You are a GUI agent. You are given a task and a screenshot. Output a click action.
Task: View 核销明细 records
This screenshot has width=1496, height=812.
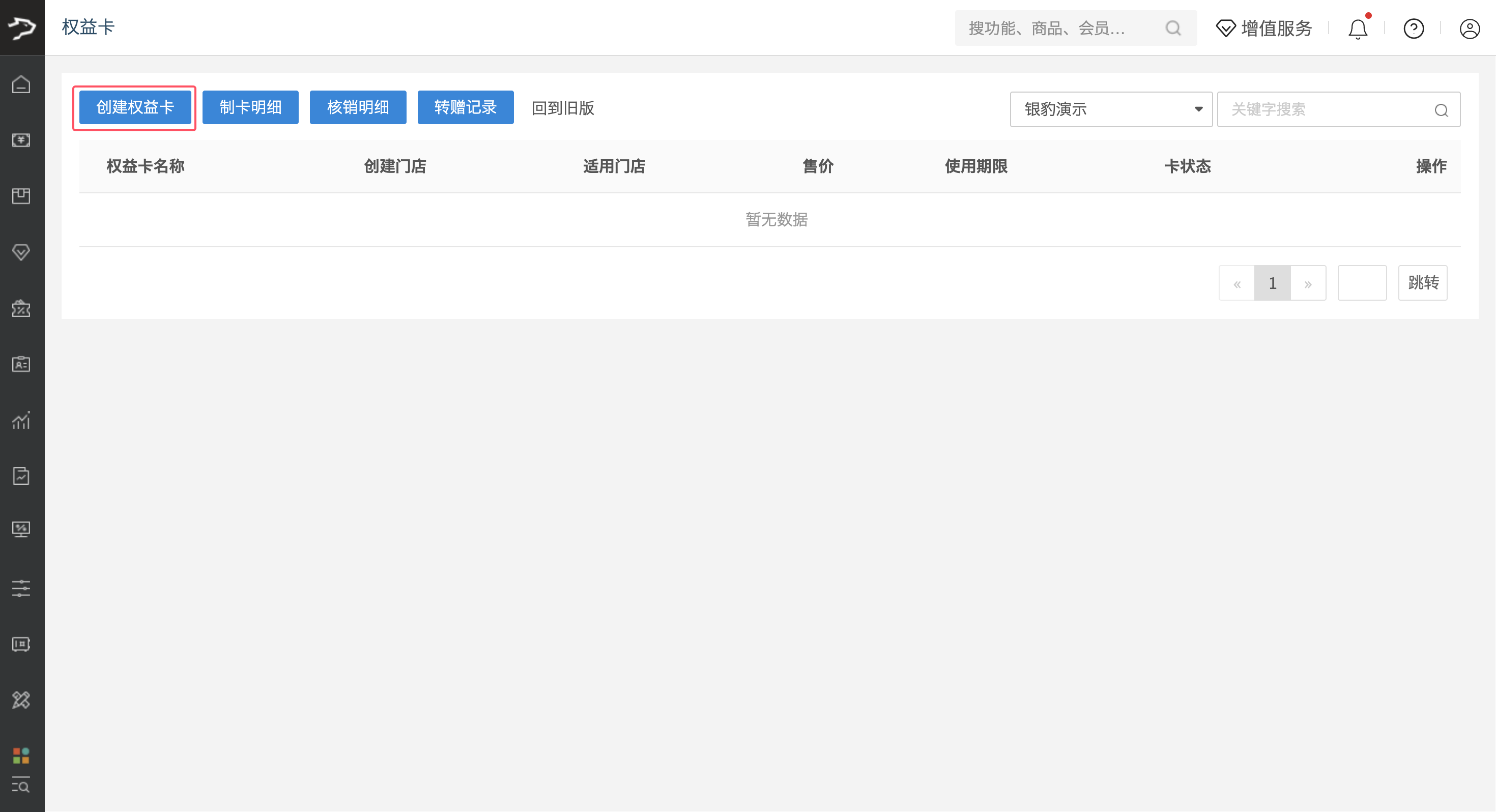point(358,107)
